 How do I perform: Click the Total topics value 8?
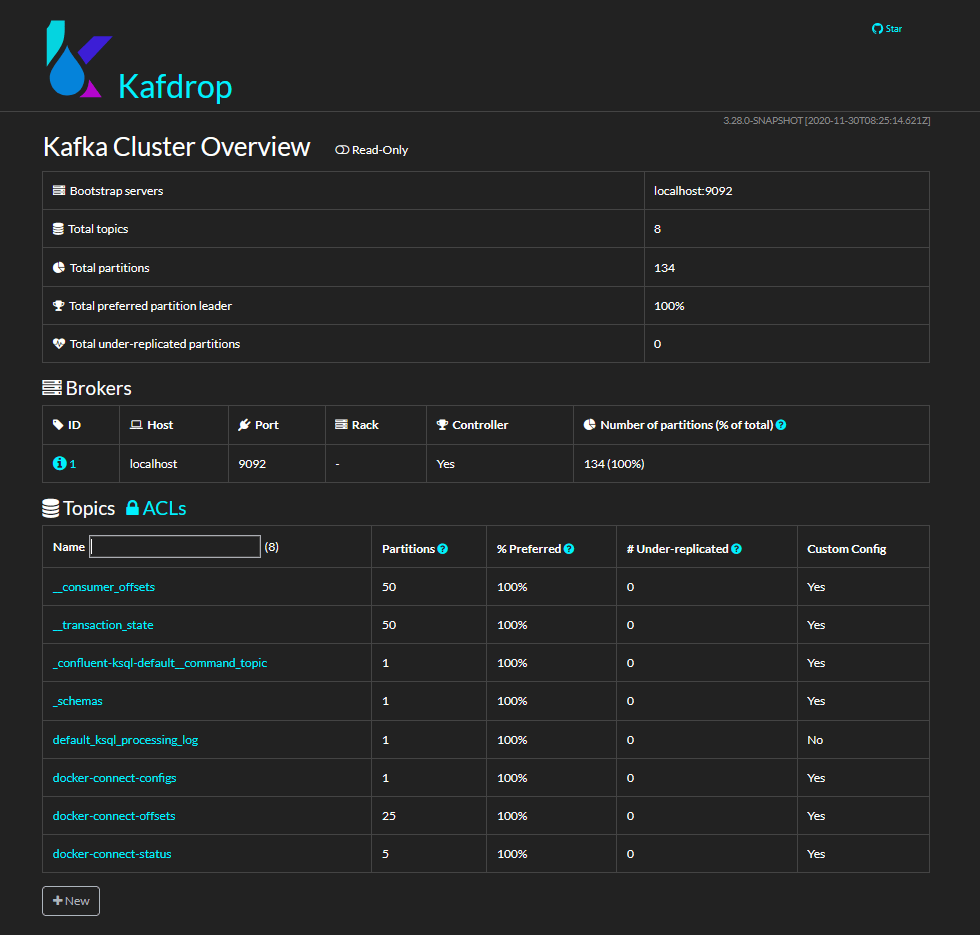point(658,229)
